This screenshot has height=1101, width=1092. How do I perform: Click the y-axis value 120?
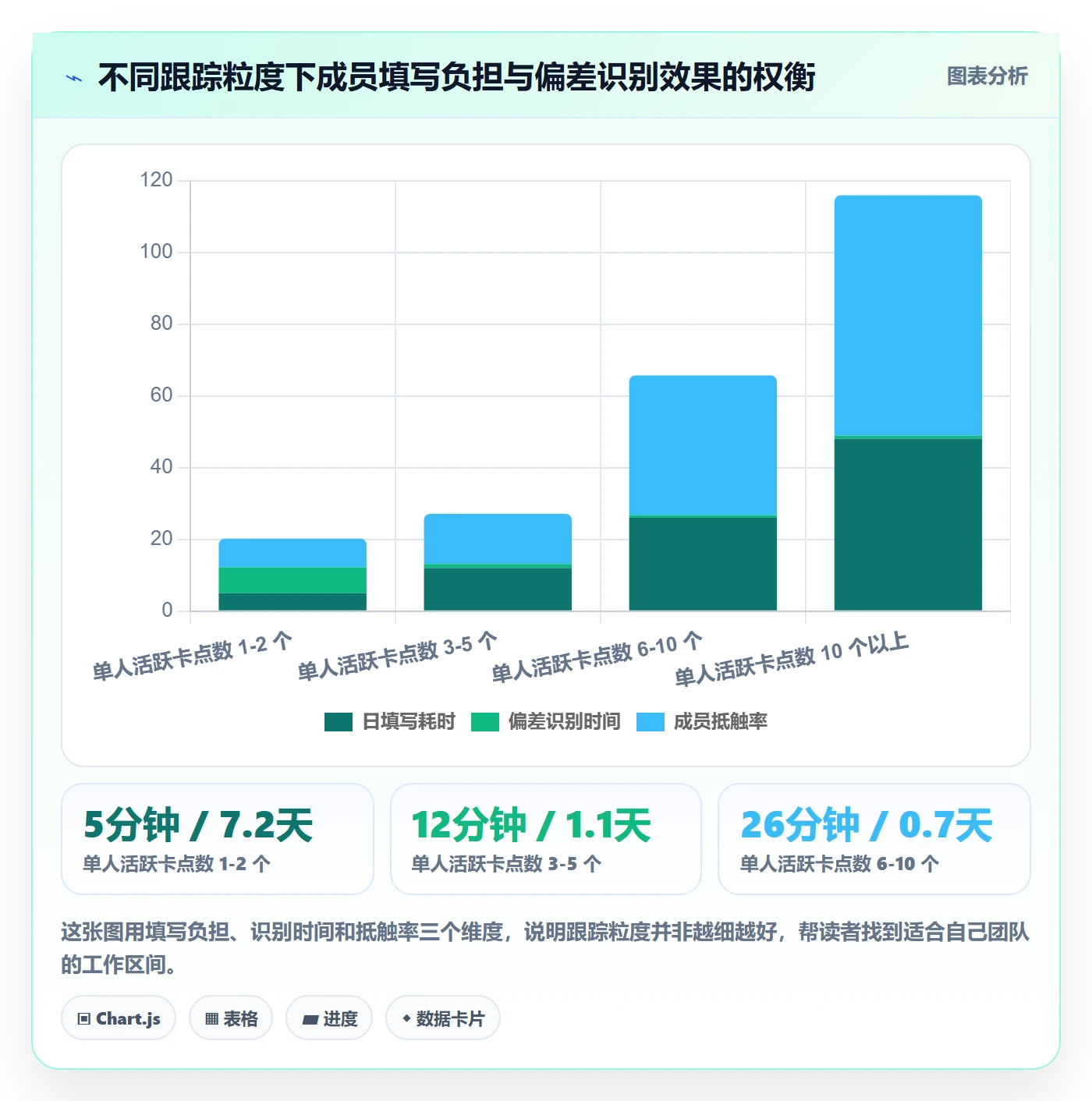[156, 180]
